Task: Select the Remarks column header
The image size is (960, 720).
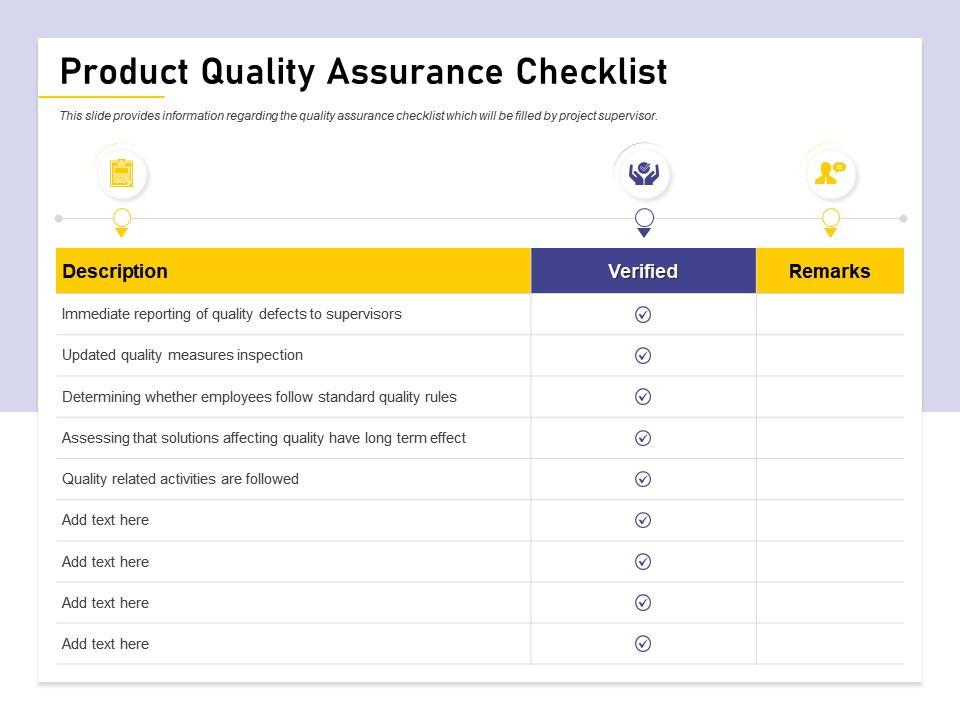Action: click(829, 271)
